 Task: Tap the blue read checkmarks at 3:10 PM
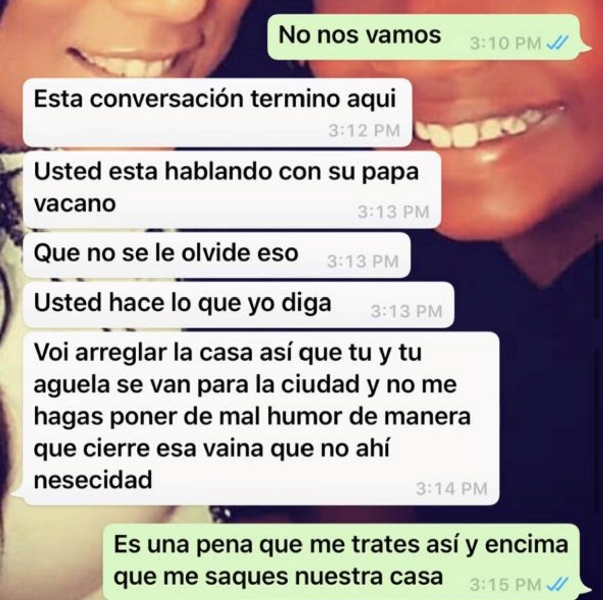558,43
